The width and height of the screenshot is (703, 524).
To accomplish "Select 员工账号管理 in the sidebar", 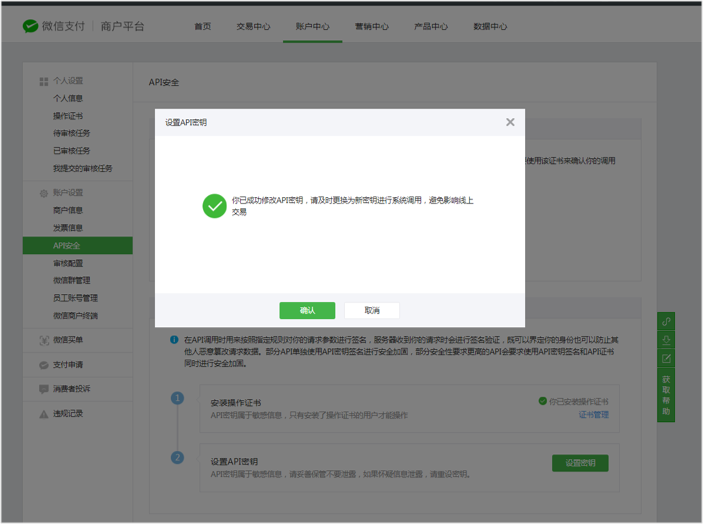I will pyautogui.click(x=75, y=298).
